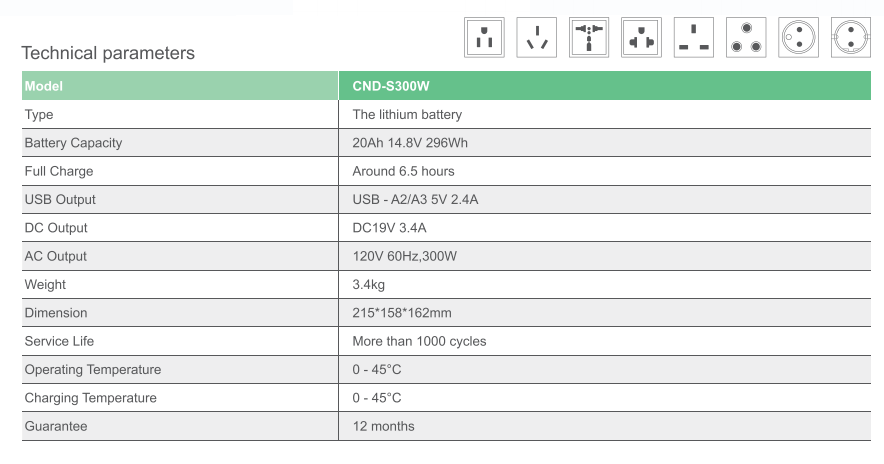Click the universal multi-standard socket icon
884x464 pixels.
point(589,38)
